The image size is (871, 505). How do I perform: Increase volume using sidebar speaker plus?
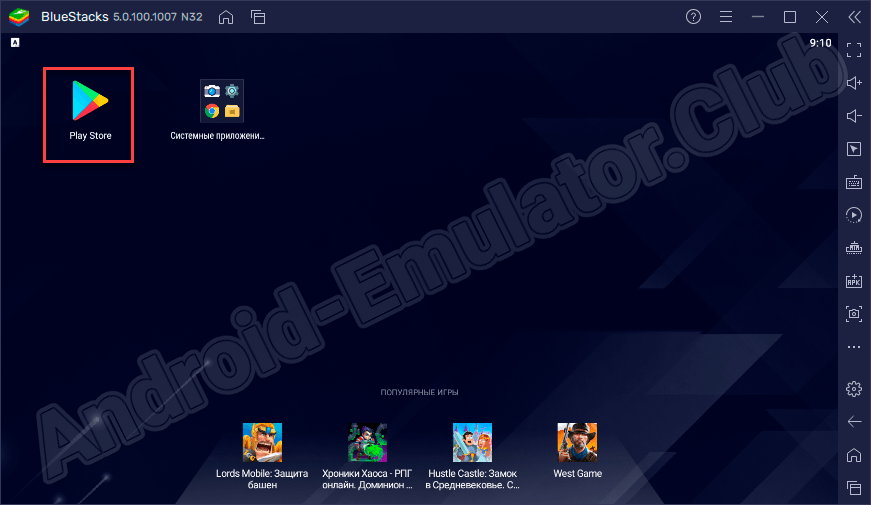pyautogui.click(x=854, y=82)
